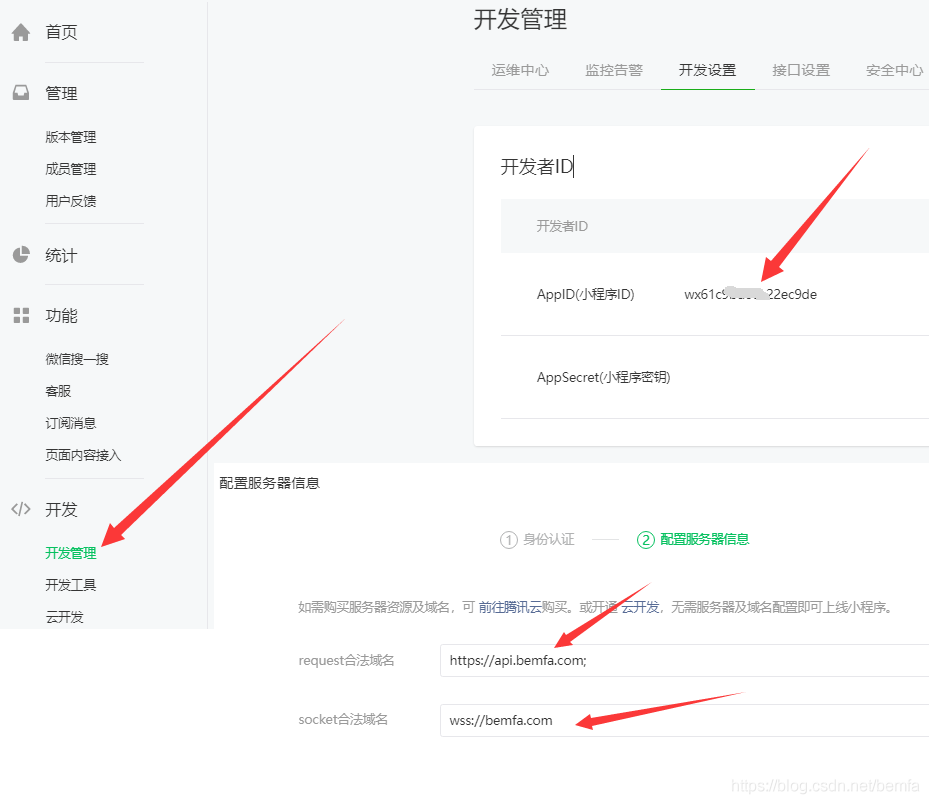Select the home icon beside 首页

pos(20,31)
